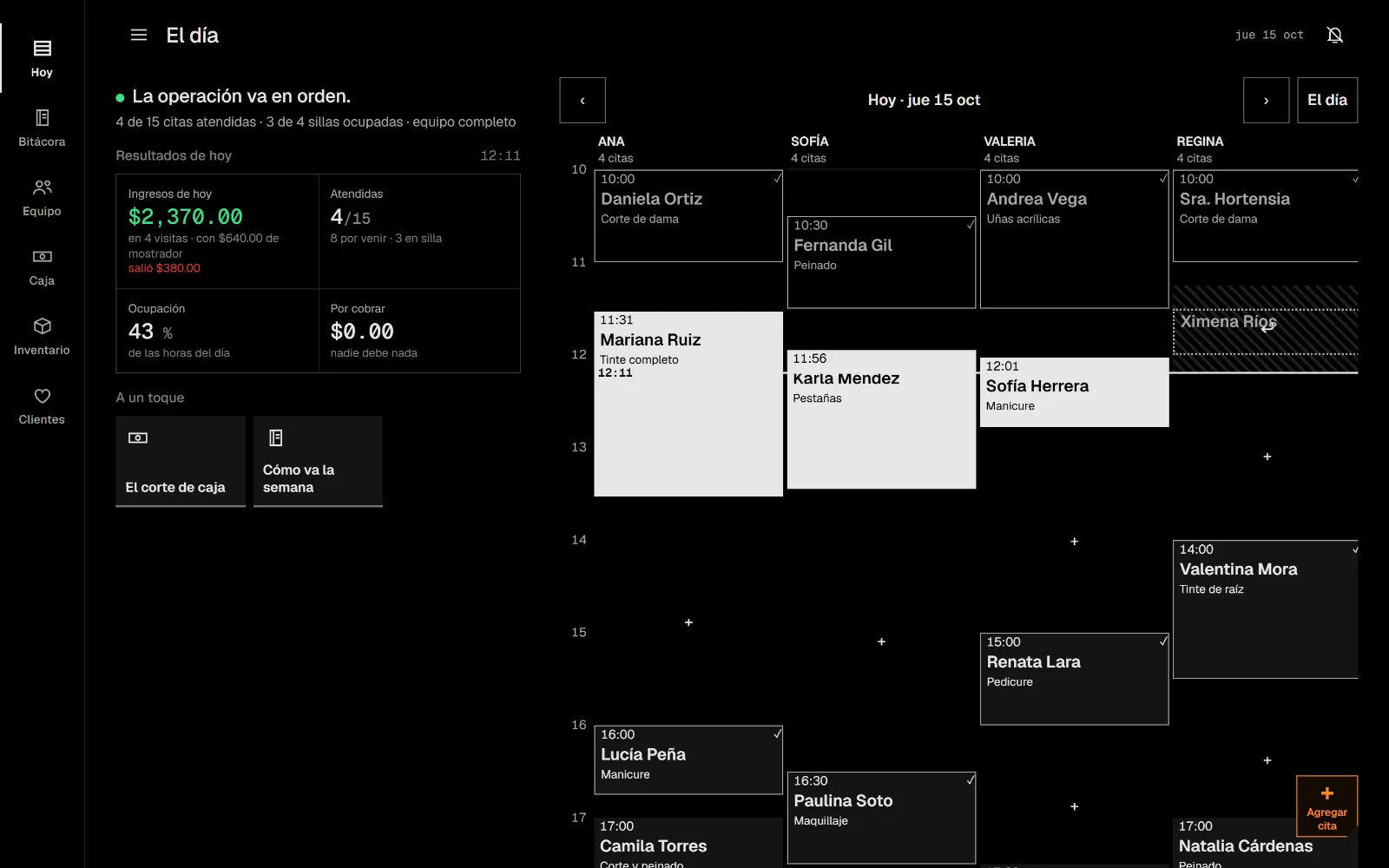This screenshot has width=1389, height=868.
Task: Open Cómo va la semana shortcut
Action: (318, 461)
